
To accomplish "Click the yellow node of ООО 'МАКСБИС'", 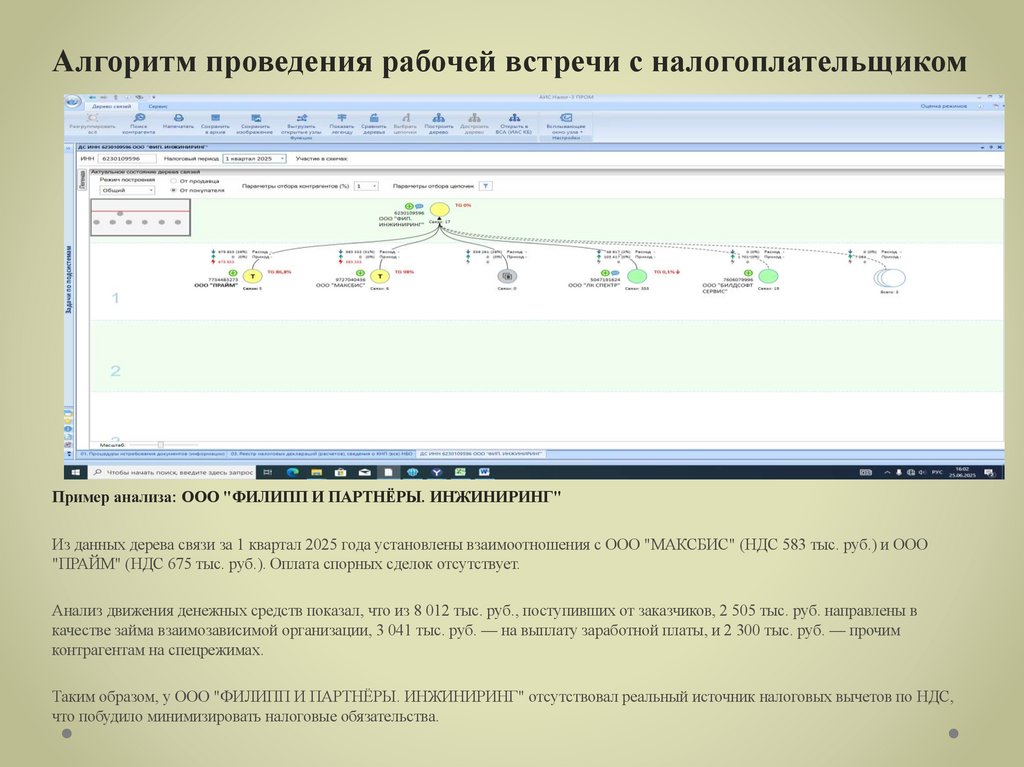I will 379,276.
